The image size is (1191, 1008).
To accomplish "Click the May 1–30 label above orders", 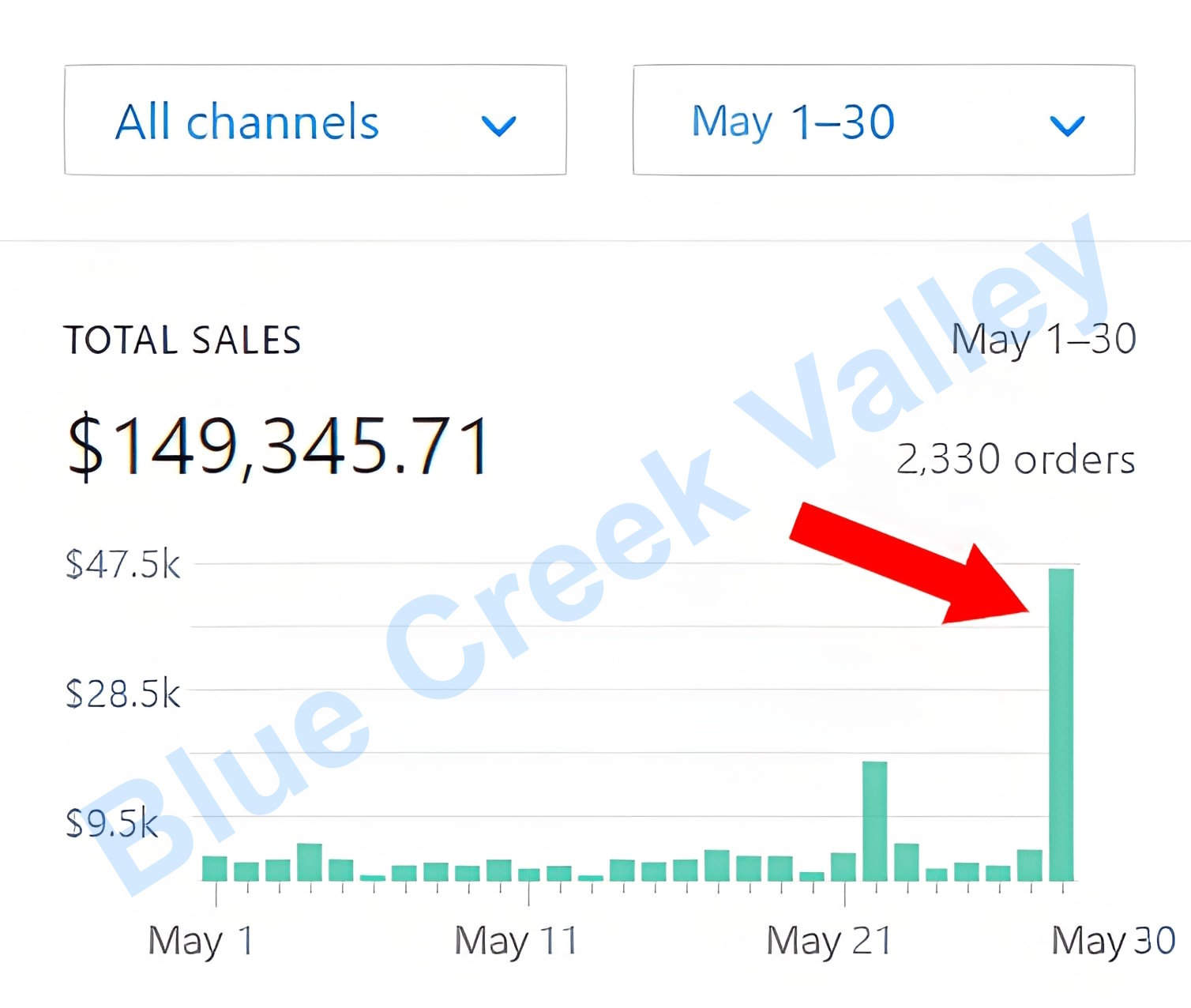I will (x=1043, y=340).
